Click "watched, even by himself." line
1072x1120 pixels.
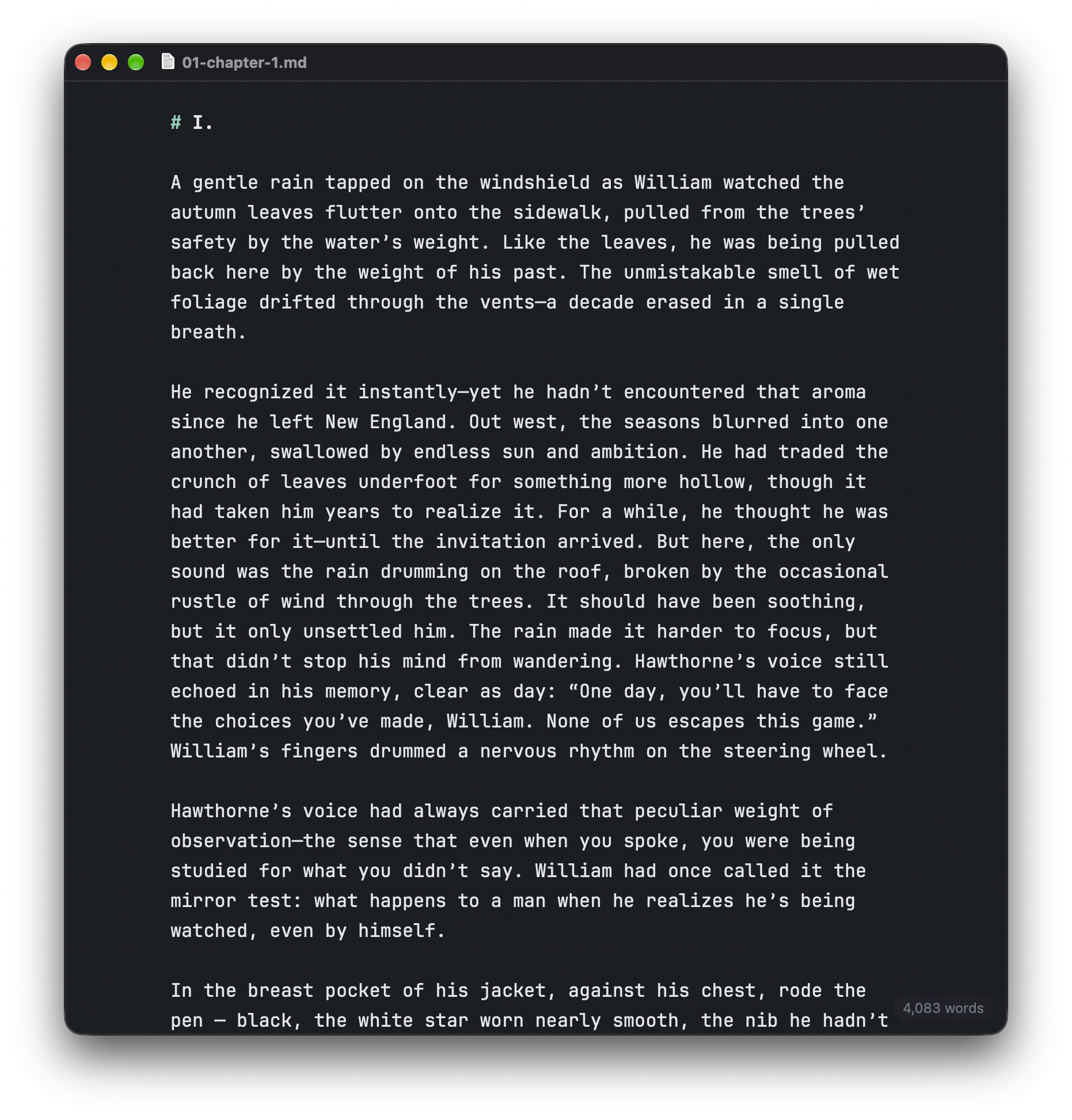[308, 931]
